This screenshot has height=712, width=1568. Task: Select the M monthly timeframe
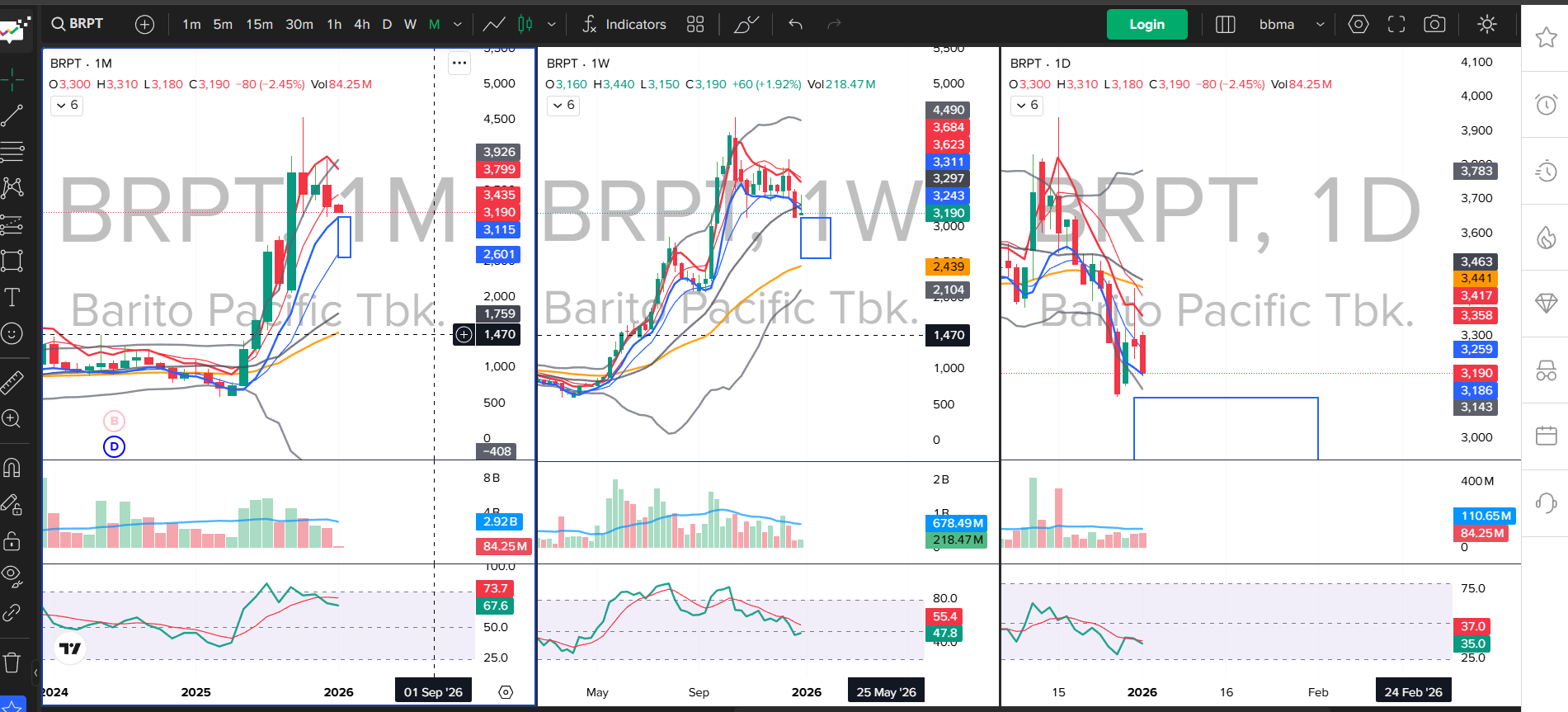click(435, 24)
